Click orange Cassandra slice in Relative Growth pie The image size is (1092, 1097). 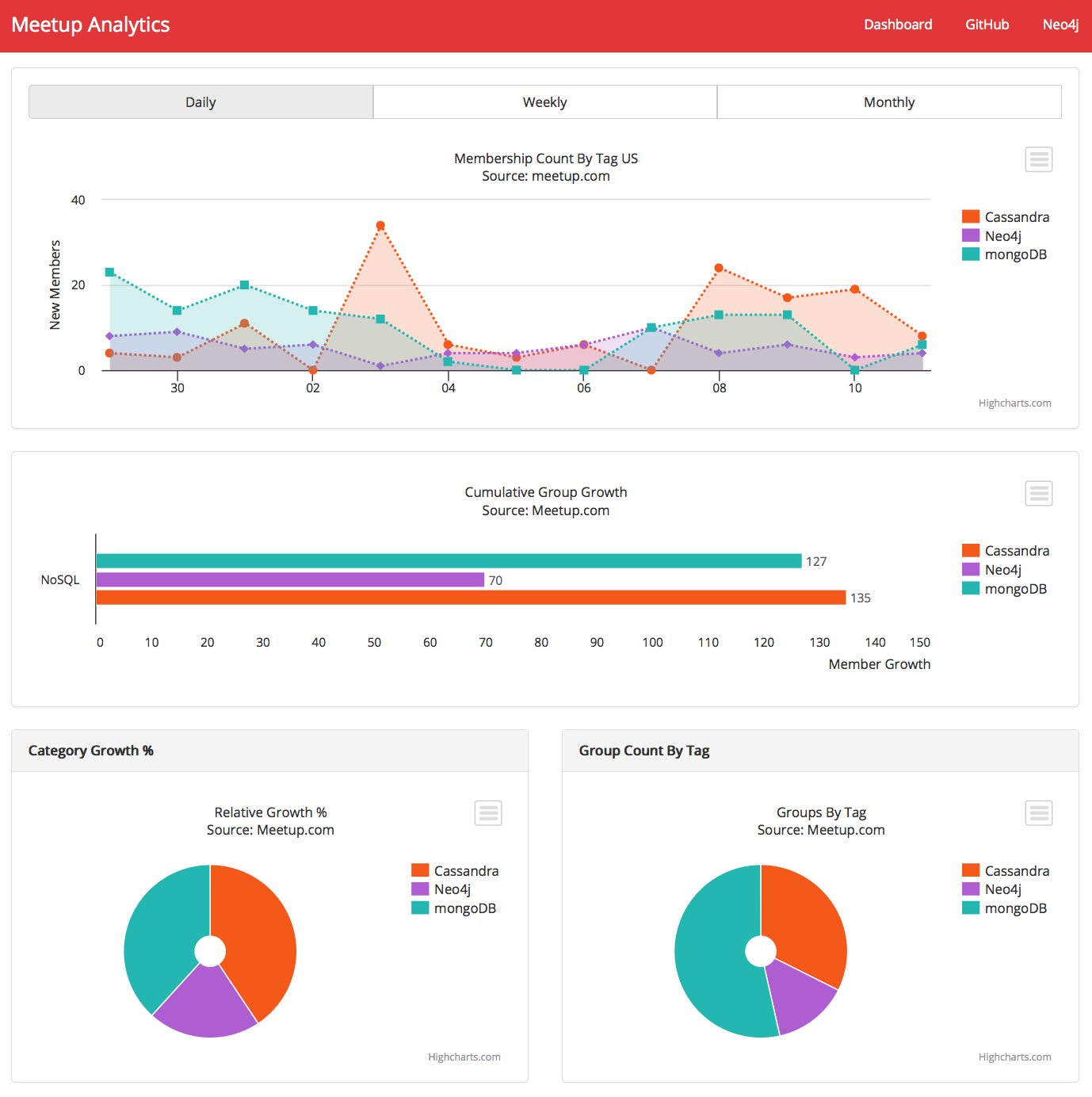(258, 935)
